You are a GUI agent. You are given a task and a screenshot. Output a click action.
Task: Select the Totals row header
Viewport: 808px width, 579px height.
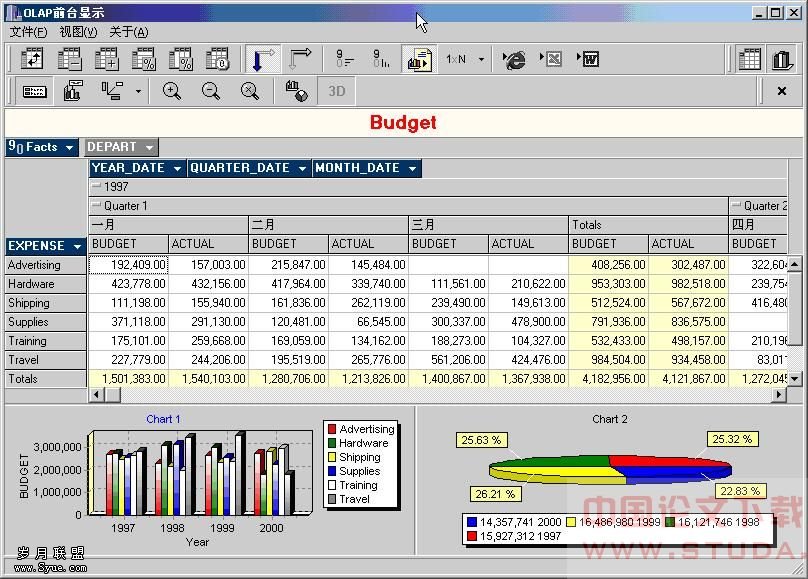click(45, 379)
